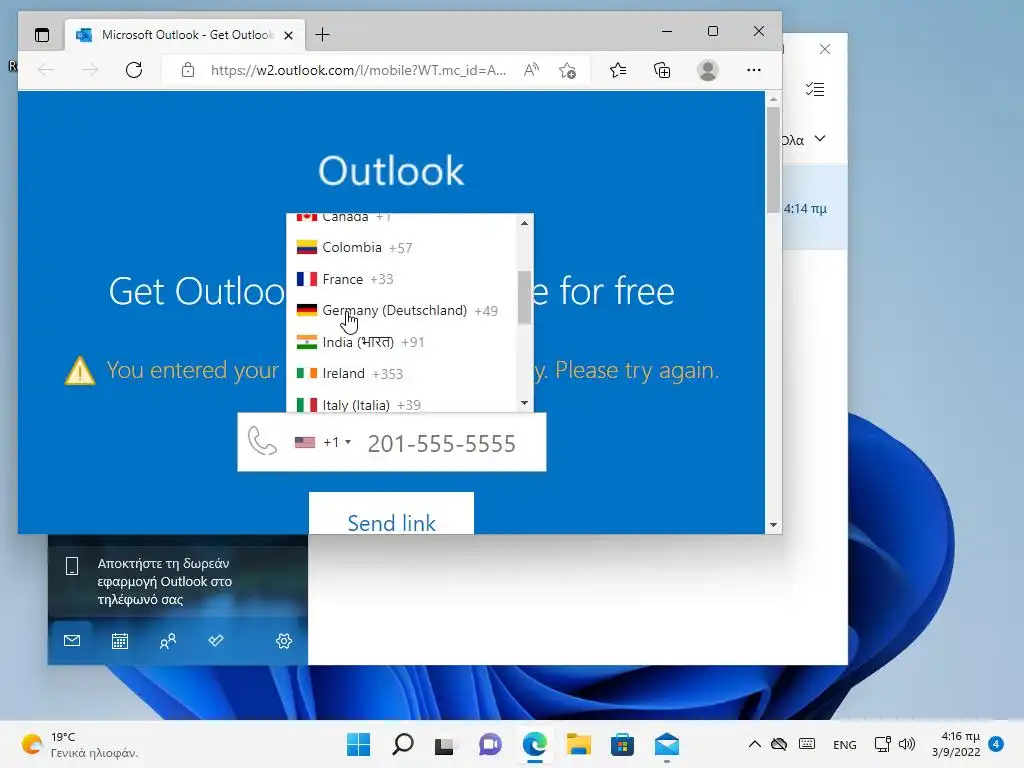
Task: Click the Send link button
Action: click(391, 514)
